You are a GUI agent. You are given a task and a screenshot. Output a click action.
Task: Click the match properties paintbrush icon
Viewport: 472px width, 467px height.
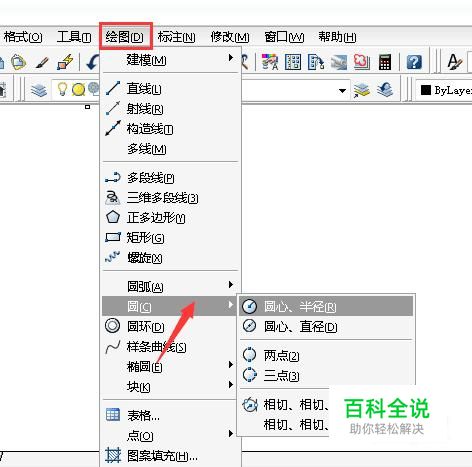click(42, 62)
